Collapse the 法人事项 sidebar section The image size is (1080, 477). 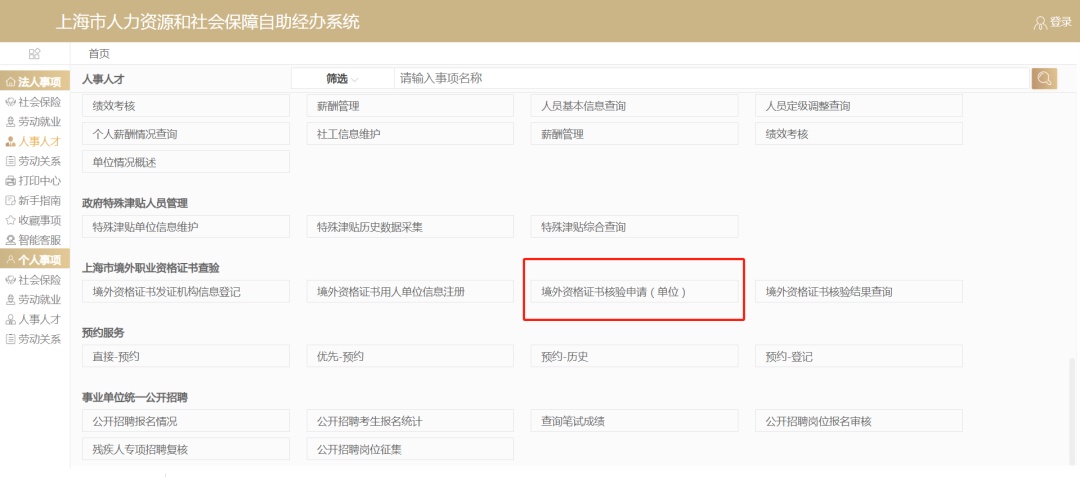coord(34,82)
